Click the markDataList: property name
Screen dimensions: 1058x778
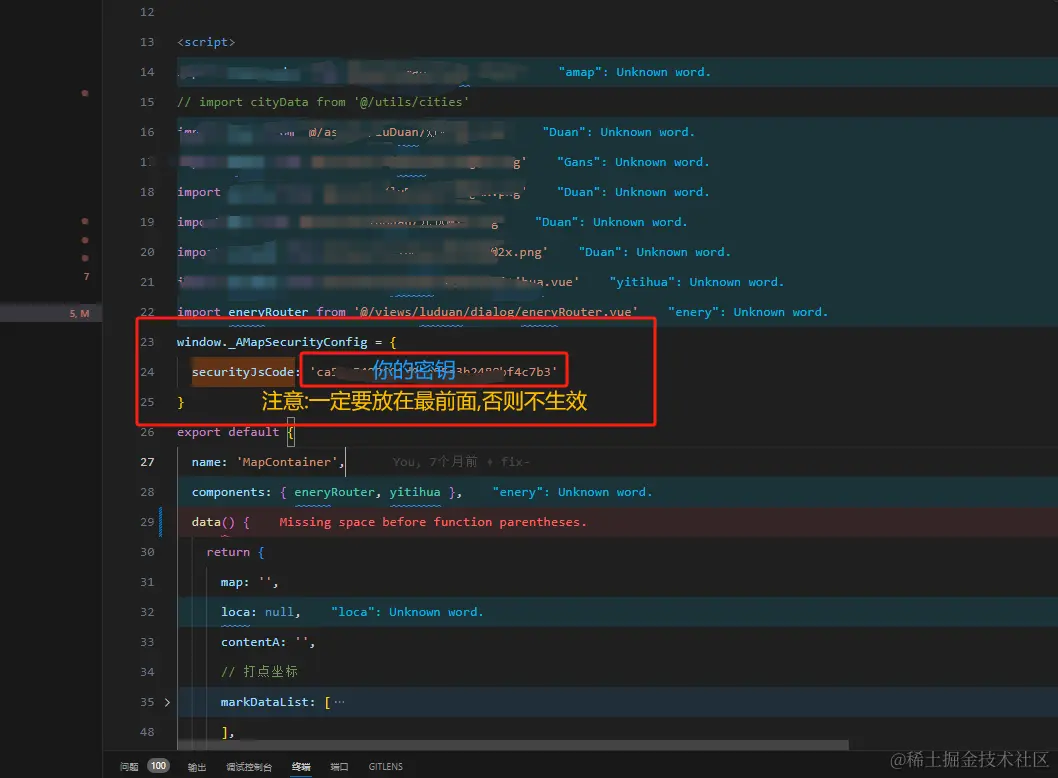click(x=268, y=702)
